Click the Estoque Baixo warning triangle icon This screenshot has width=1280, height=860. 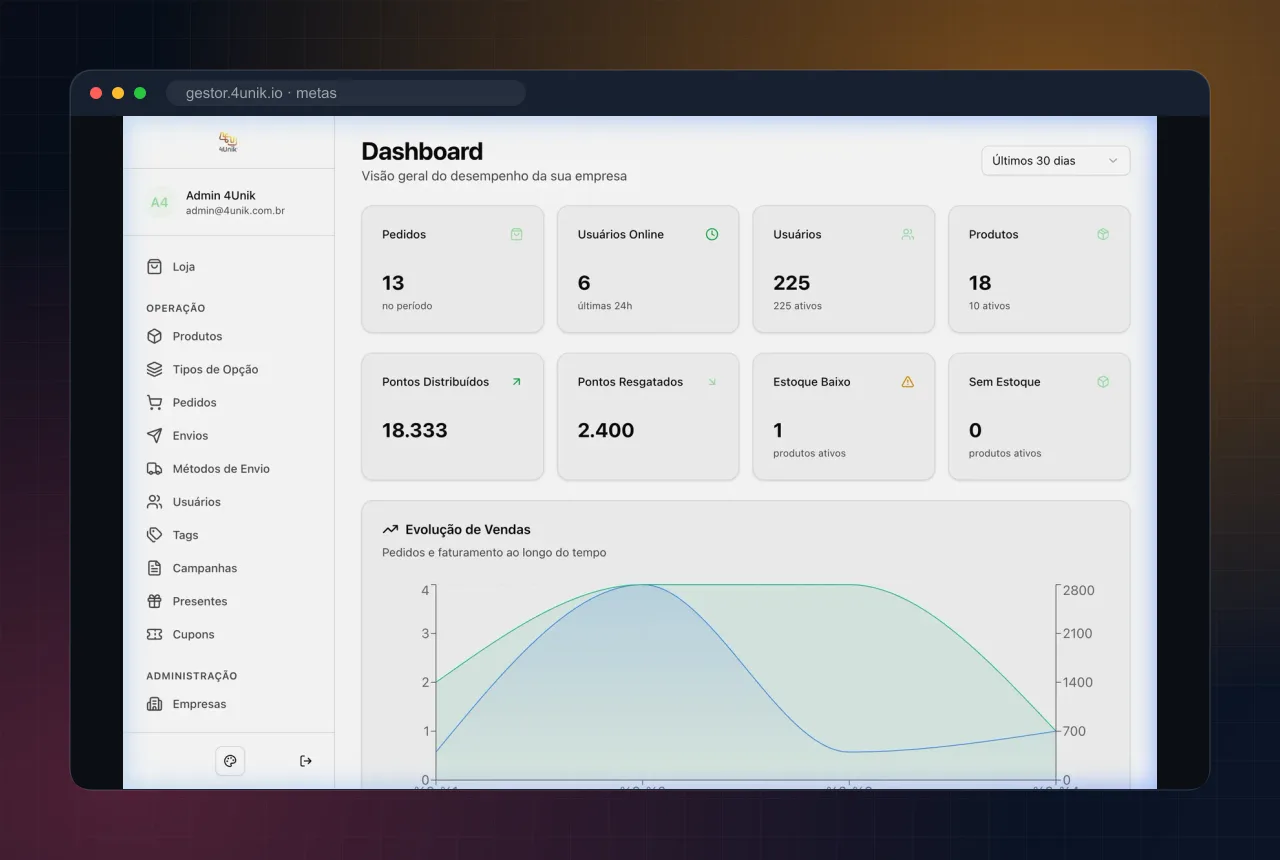click(908, 382)
